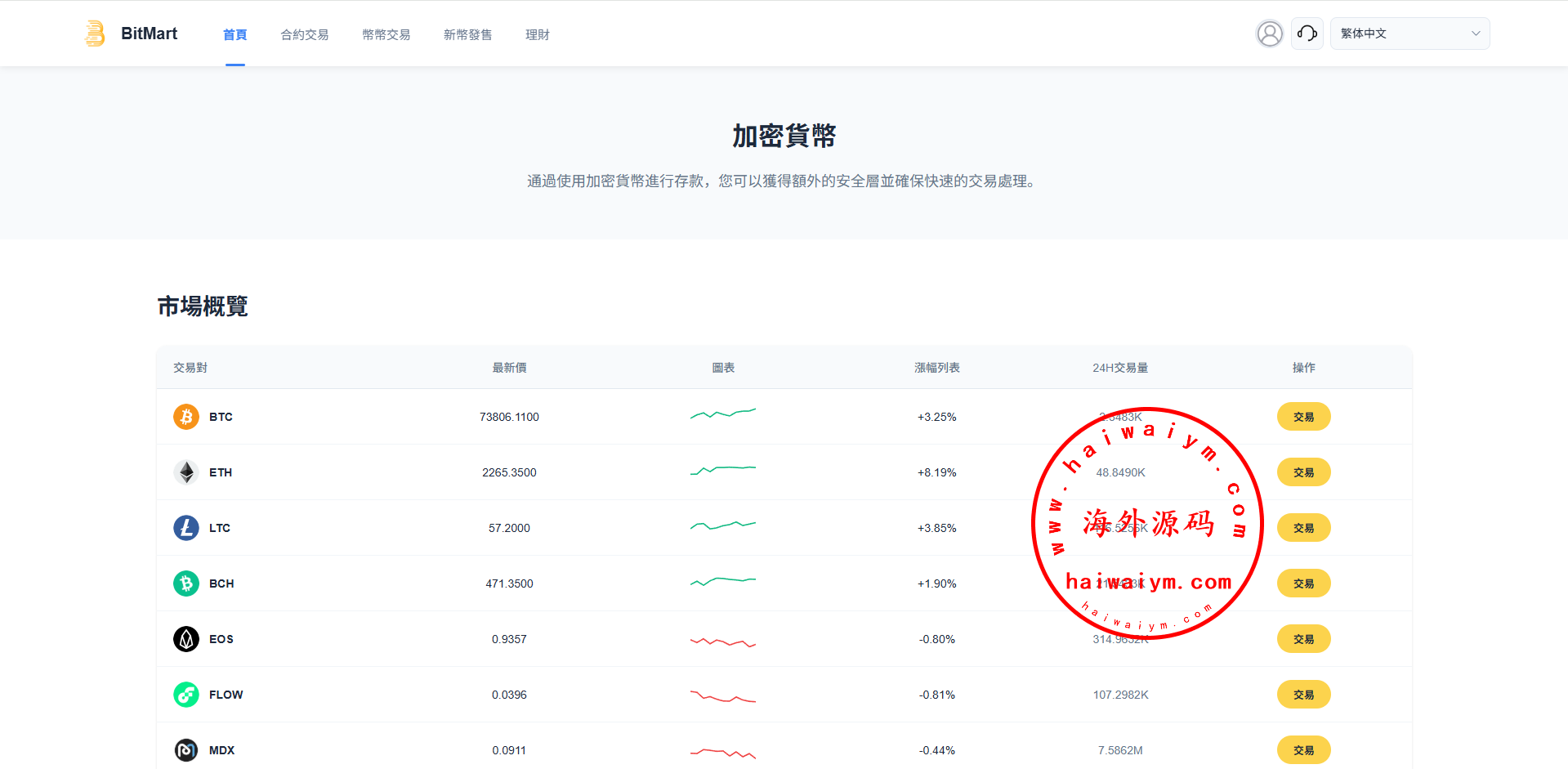The width and height of the screenshot is (1568, 769).
Task: Click the ETH price trend chart
Action: click(x=722, y=471)
